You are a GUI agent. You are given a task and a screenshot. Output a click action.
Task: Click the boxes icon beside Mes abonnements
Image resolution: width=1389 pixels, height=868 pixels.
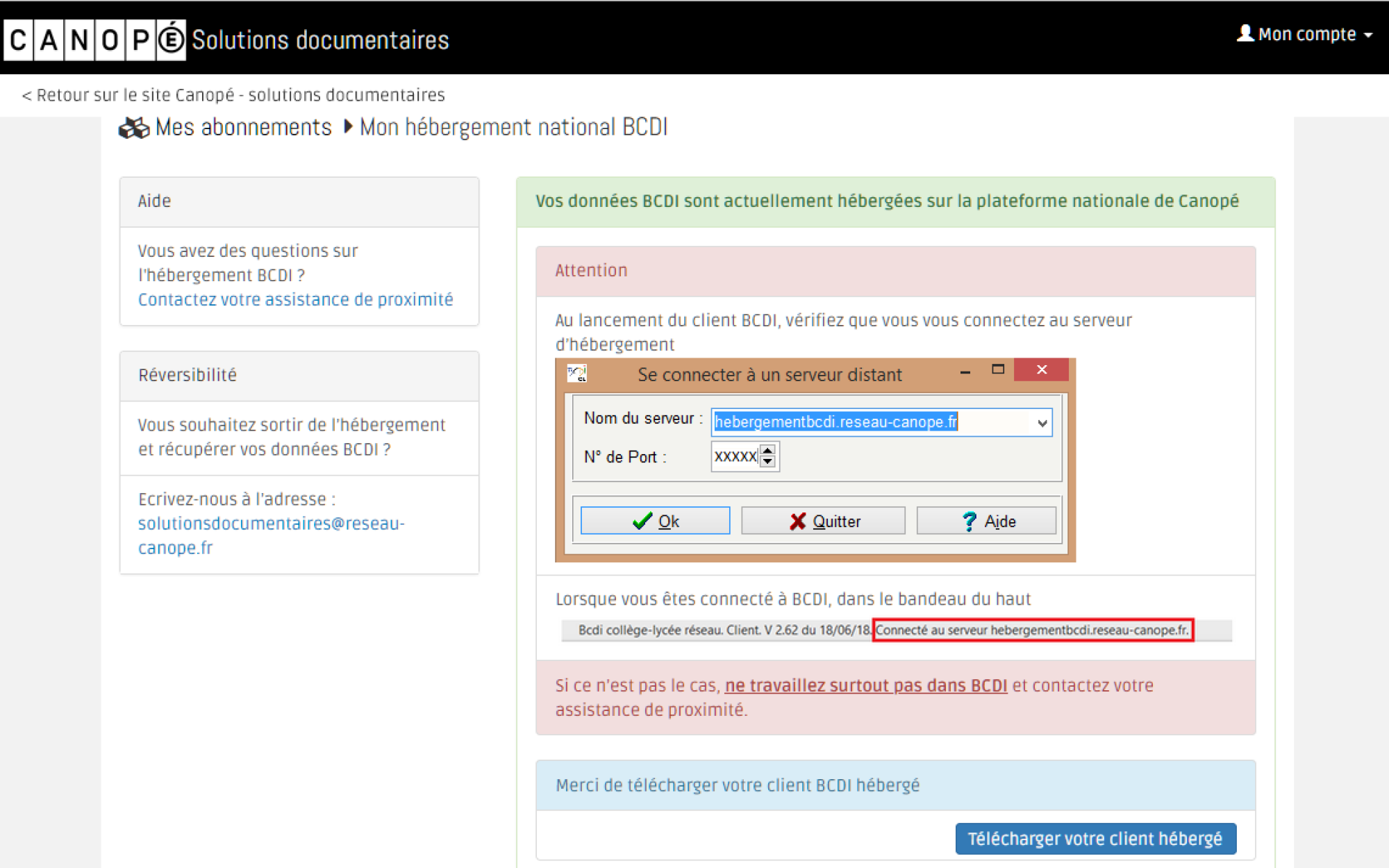tap(134, 128)
